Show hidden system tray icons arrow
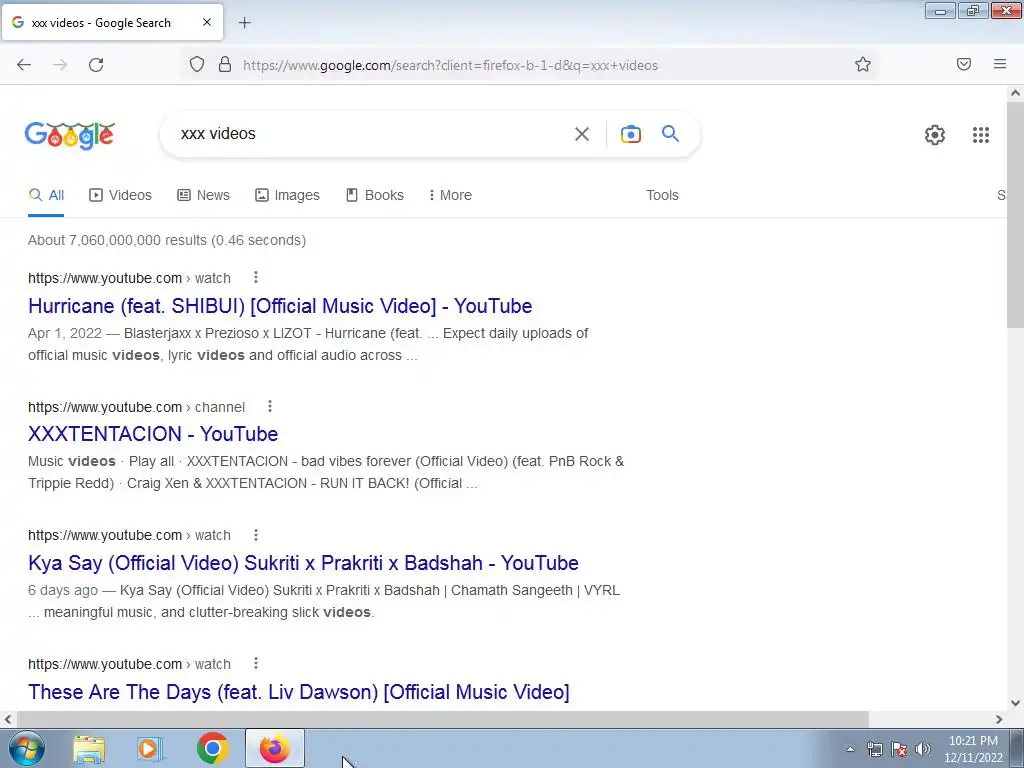 point(850,749)
